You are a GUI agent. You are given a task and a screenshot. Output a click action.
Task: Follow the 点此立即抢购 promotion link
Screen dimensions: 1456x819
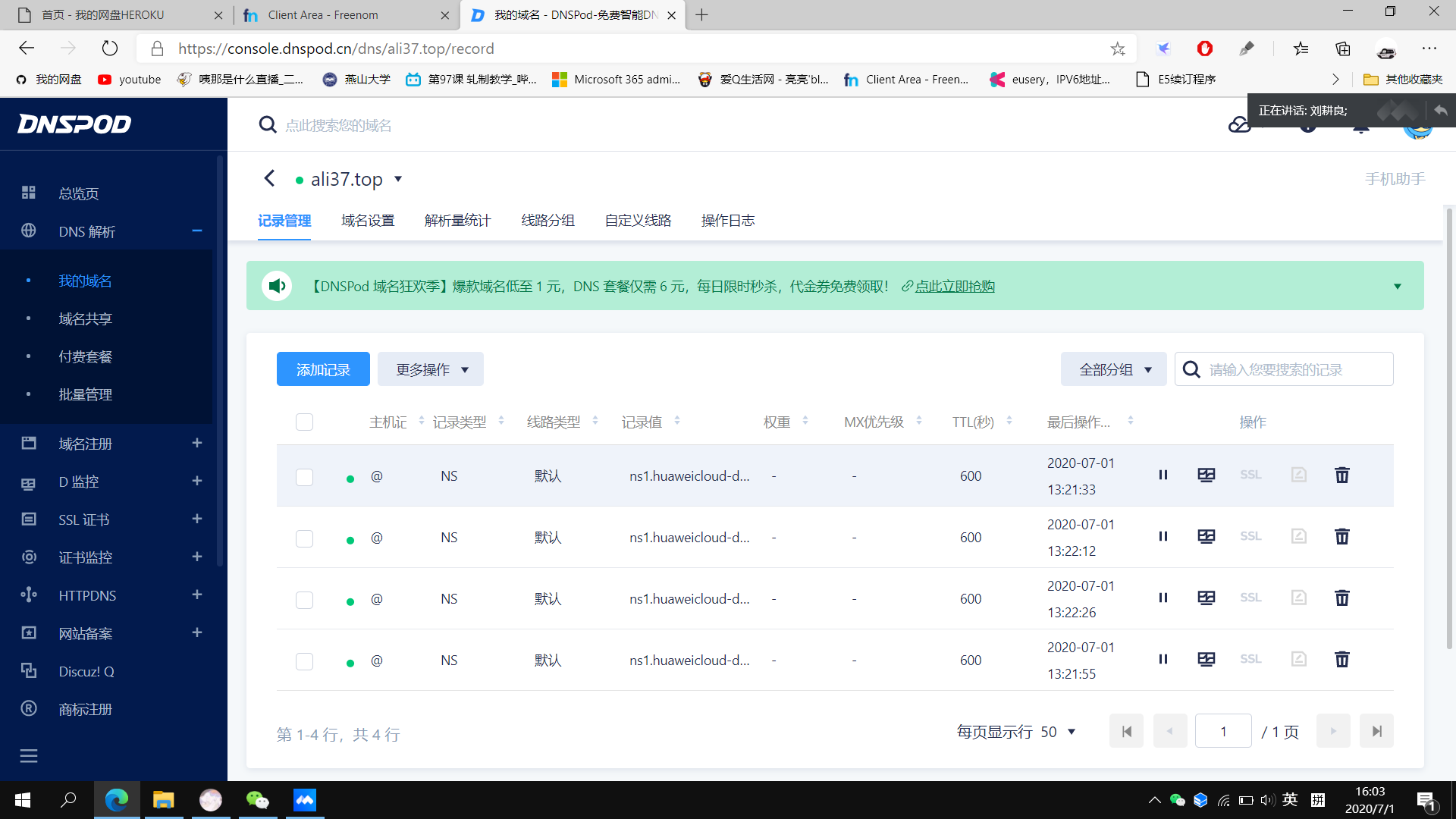pos(954,287)
